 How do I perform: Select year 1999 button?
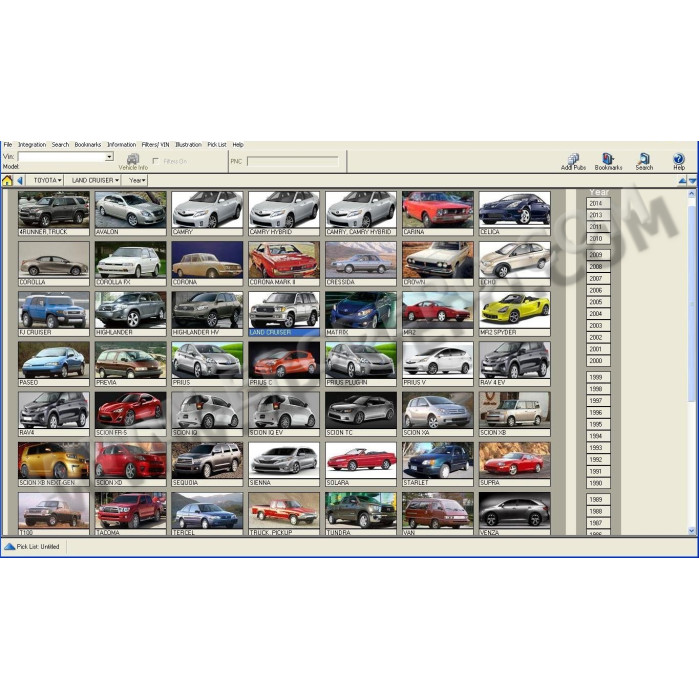point(598,378)
